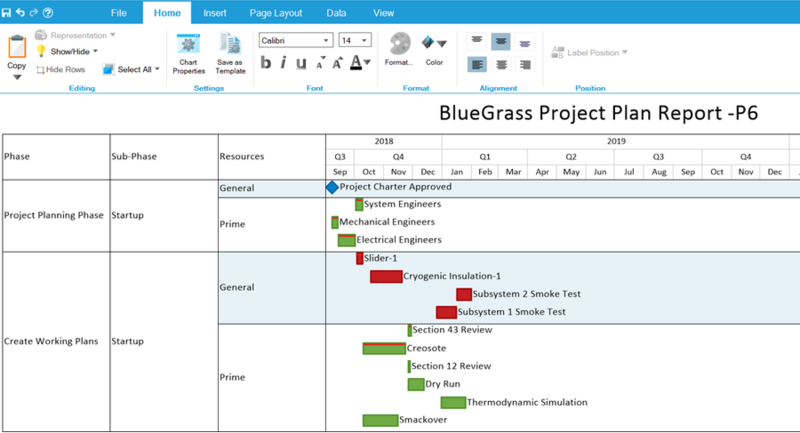
Task: Open the font size 14 dropdown
Action: 364,40
